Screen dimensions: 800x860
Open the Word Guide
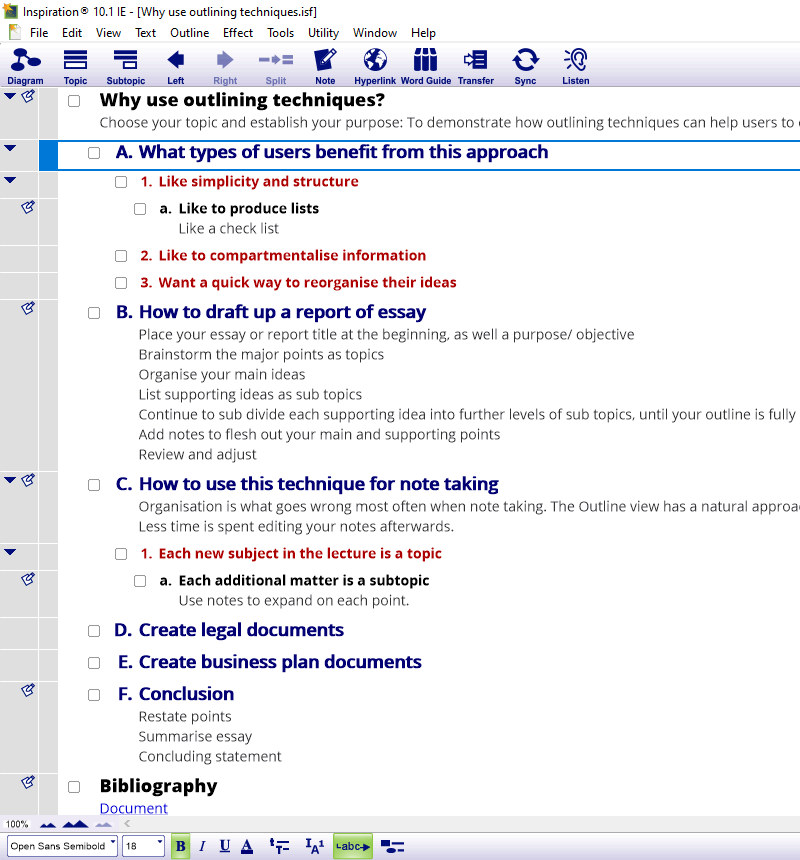pos(425,66)
